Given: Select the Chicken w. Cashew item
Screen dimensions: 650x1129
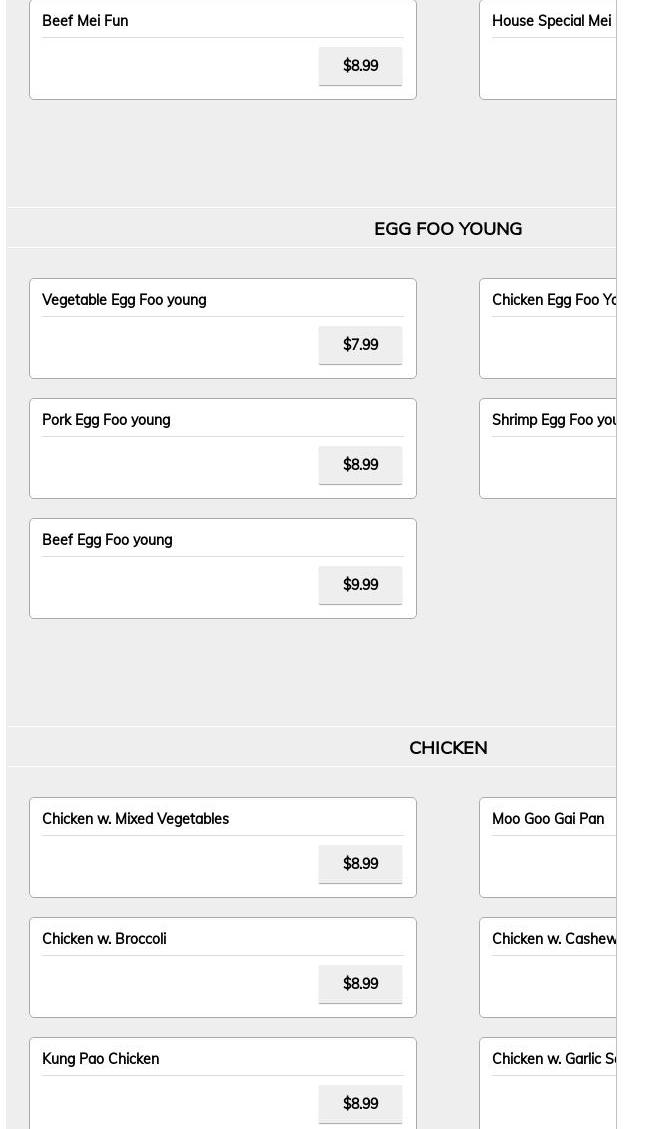Looking at the screenshot, I should tap(554, 939).
